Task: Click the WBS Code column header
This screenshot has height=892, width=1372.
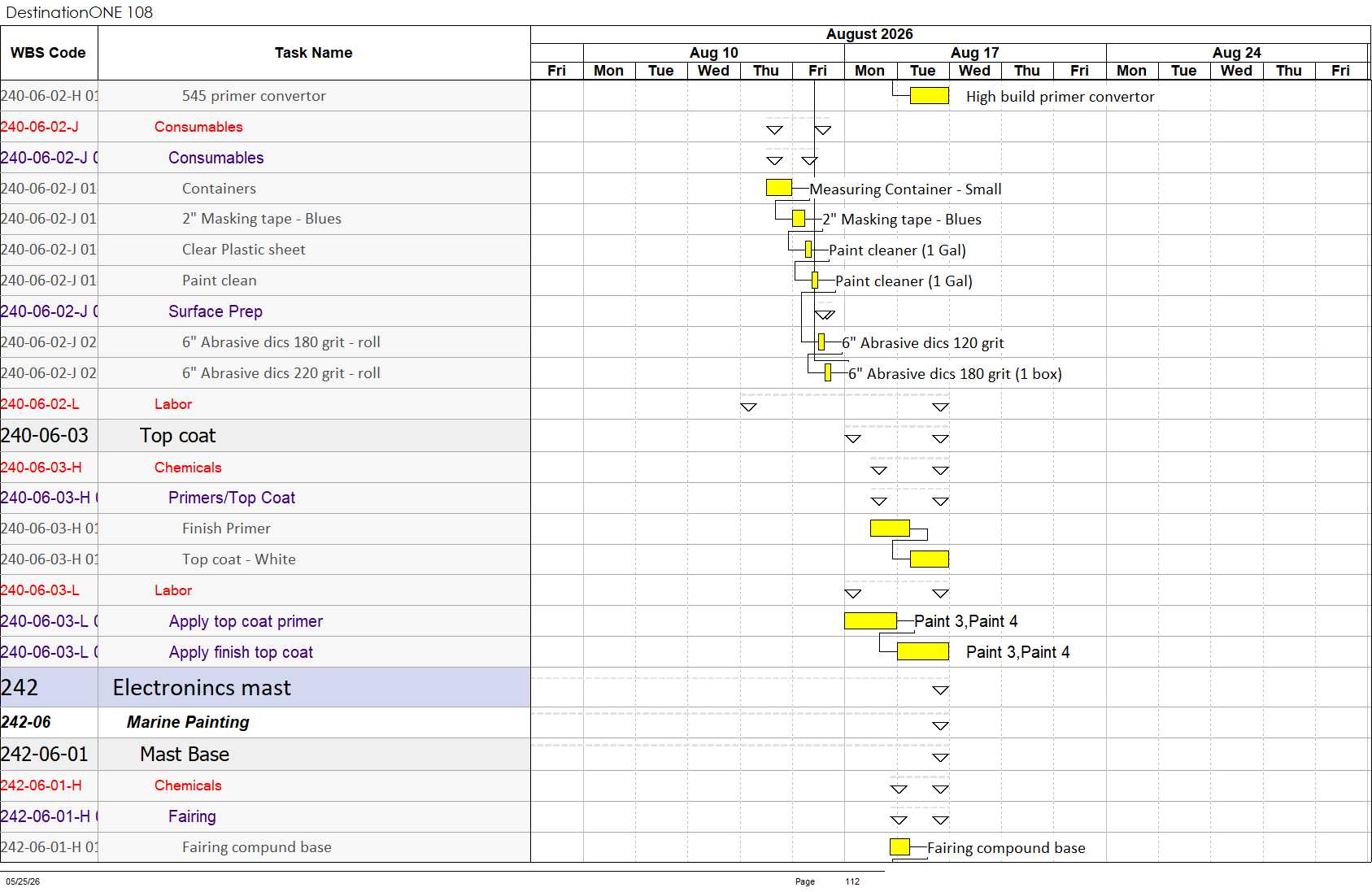Action: (49, 53)
